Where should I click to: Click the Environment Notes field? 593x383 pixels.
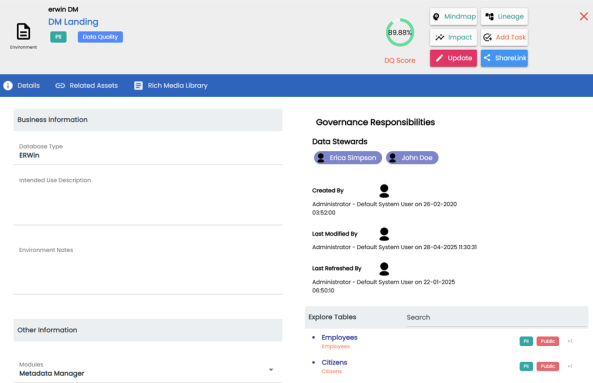148,269
